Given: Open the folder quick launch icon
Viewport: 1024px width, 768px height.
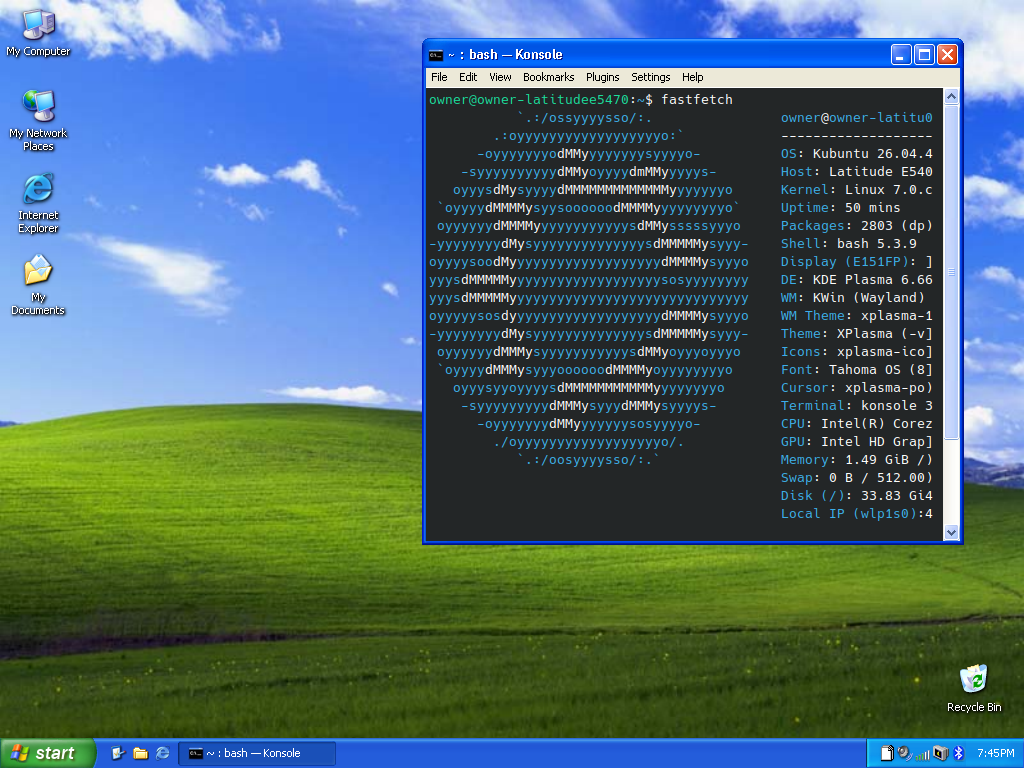Looking at the screenshot, I should pyautogui.click(x=140, y=753).
